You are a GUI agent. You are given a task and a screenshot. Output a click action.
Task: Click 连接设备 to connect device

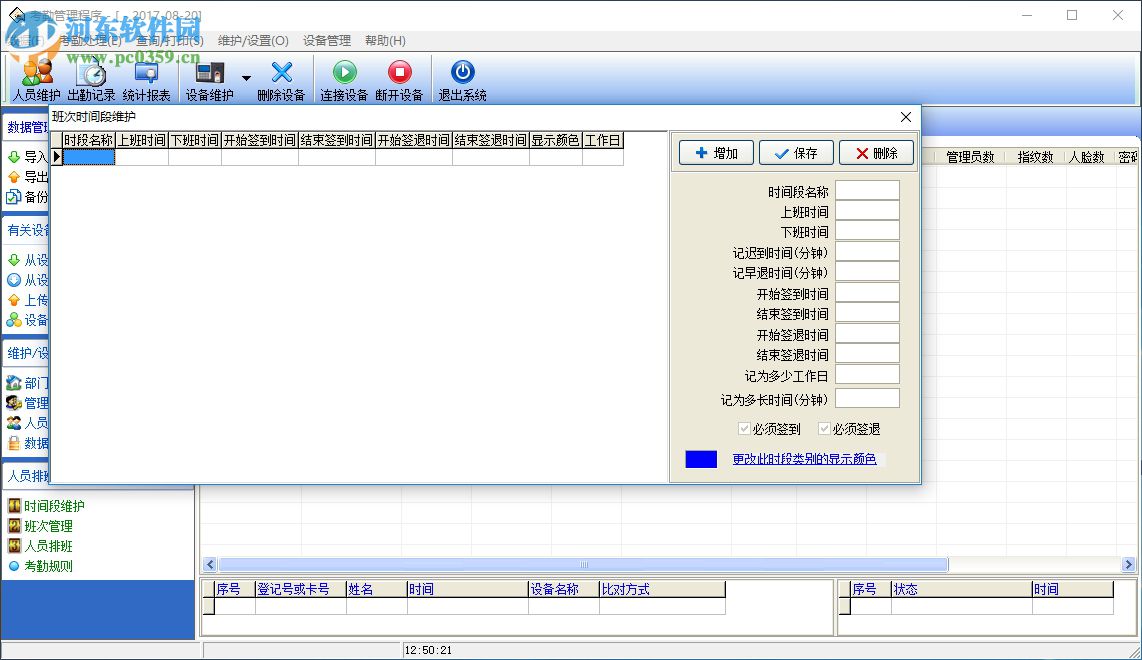coord(345,80)
